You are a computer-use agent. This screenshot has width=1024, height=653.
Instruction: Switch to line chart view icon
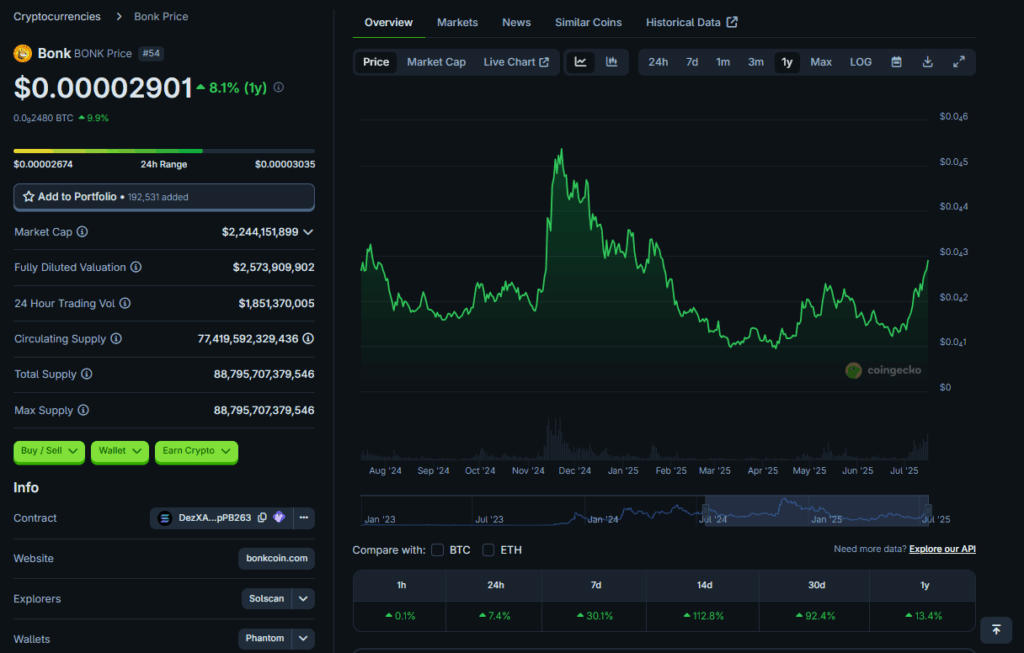[580, 62]
